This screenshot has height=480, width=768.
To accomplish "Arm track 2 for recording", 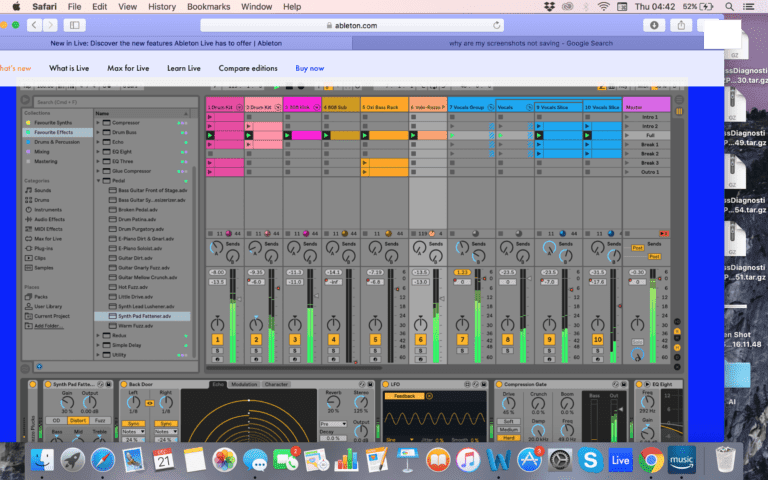I will [x=256, y=359].
